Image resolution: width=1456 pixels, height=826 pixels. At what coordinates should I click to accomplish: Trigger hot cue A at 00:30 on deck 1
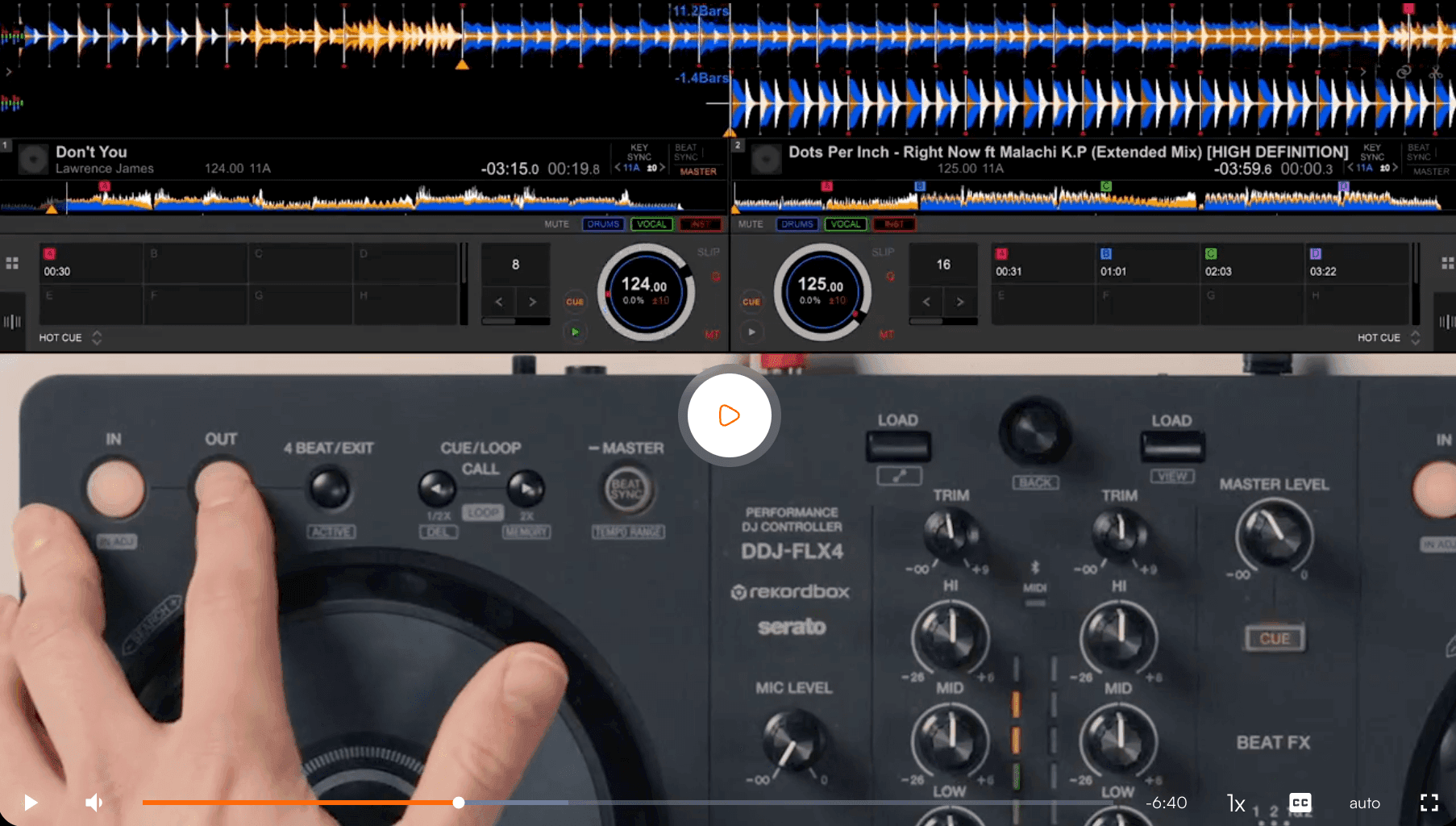tap(90, 264)
